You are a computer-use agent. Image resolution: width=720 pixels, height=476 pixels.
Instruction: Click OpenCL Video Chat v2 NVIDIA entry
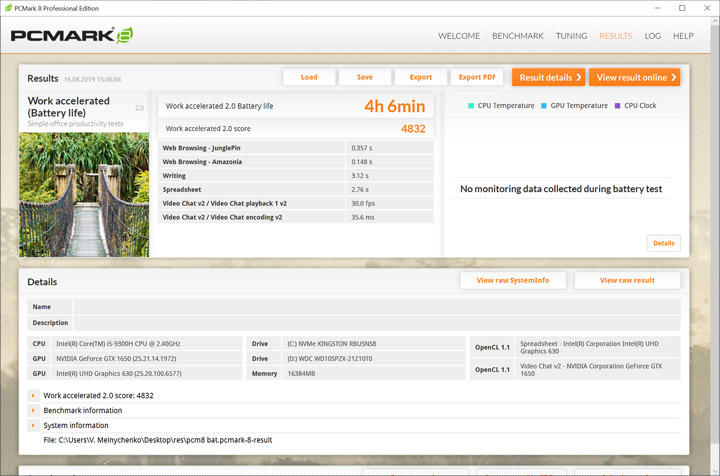pyautogui.click(x=597, y=370)
